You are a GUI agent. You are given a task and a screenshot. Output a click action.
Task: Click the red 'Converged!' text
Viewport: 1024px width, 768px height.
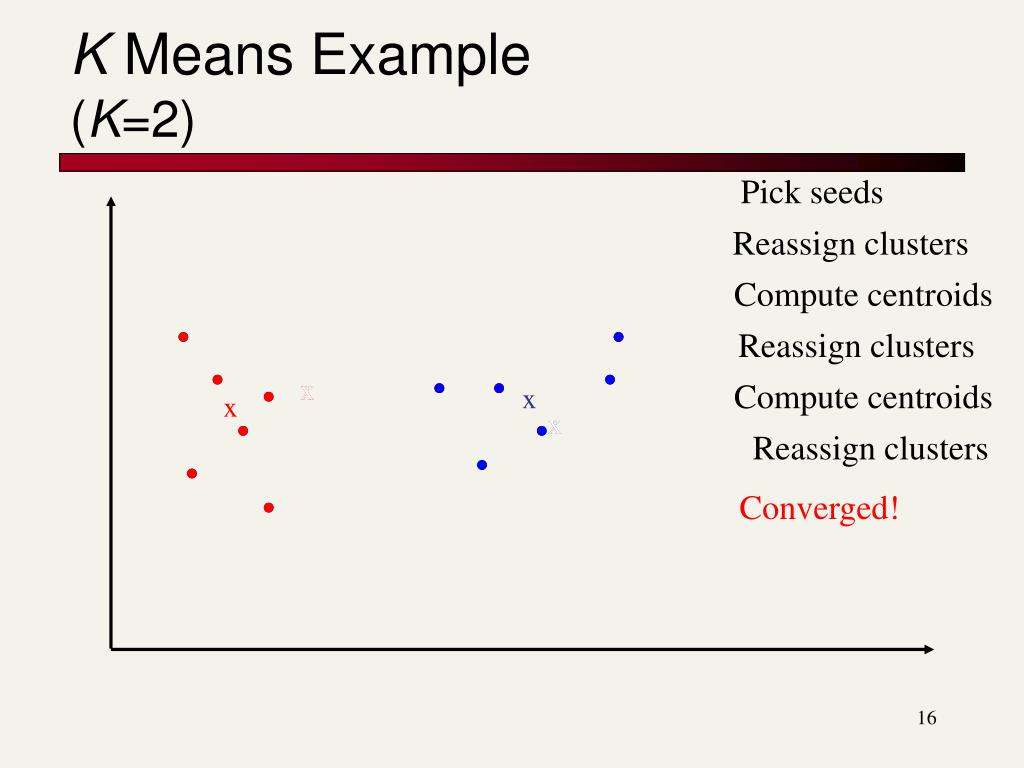819,508
